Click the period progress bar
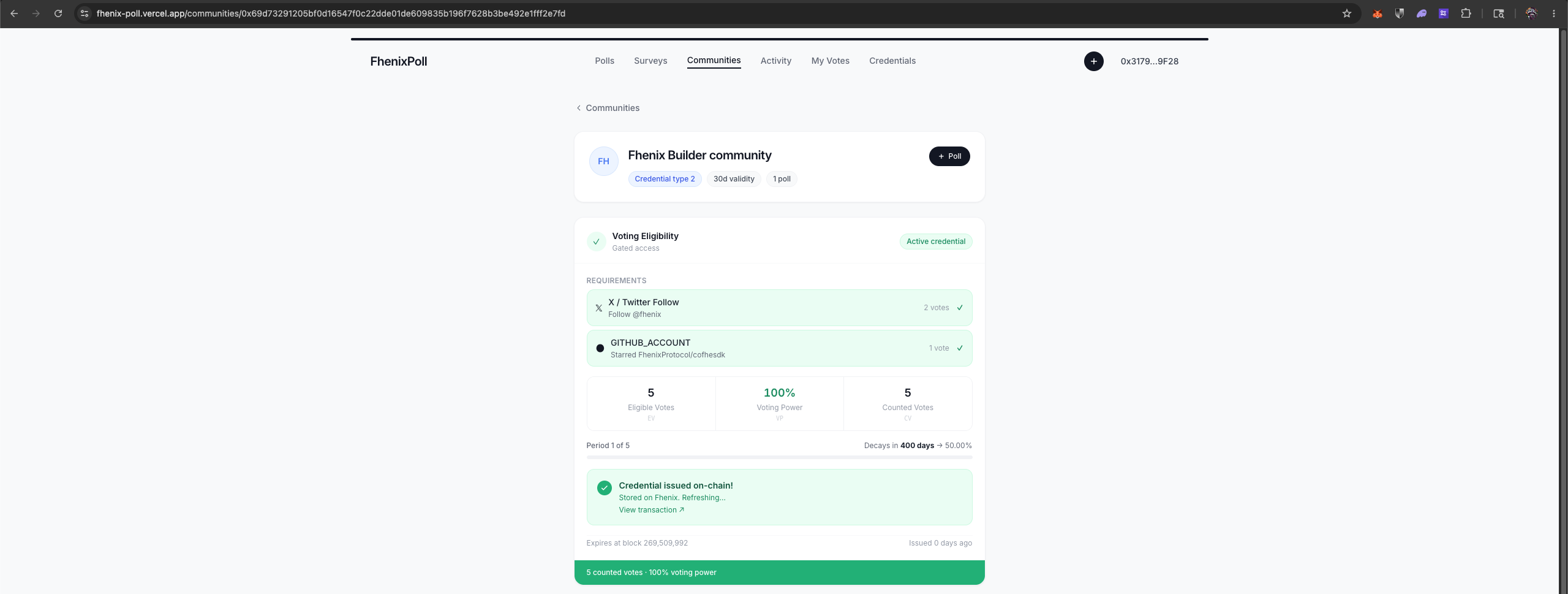 [779, 457]
